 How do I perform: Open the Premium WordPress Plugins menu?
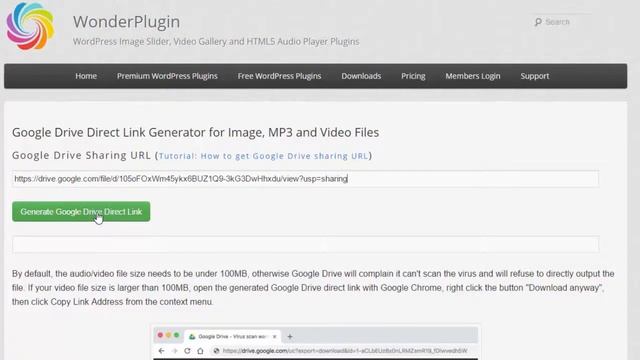[167, 76]
